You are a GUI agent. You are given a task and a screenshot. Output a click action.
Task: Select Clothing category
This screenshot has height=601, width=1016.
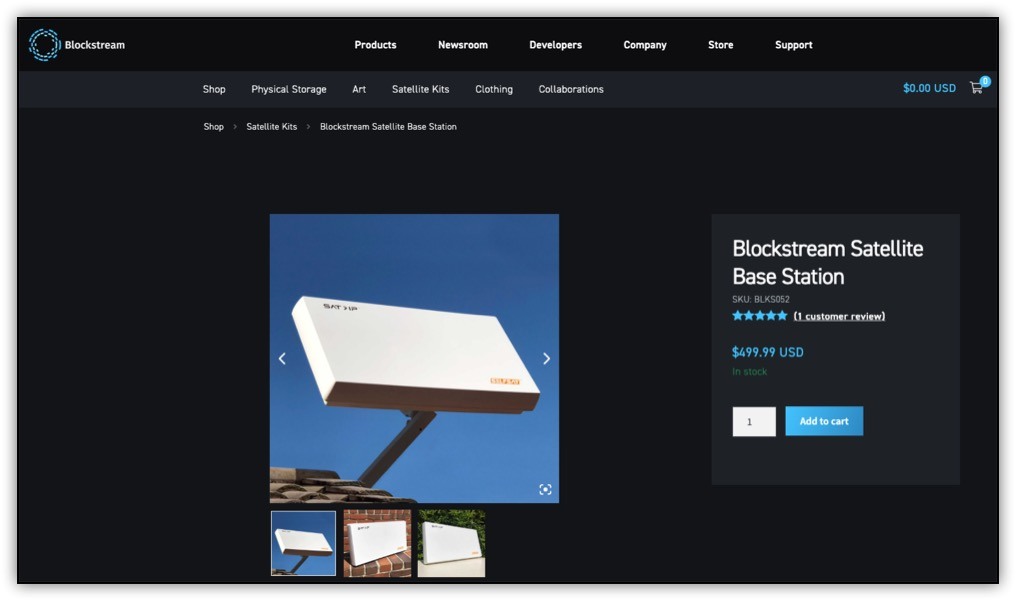[x=494, y=89]
